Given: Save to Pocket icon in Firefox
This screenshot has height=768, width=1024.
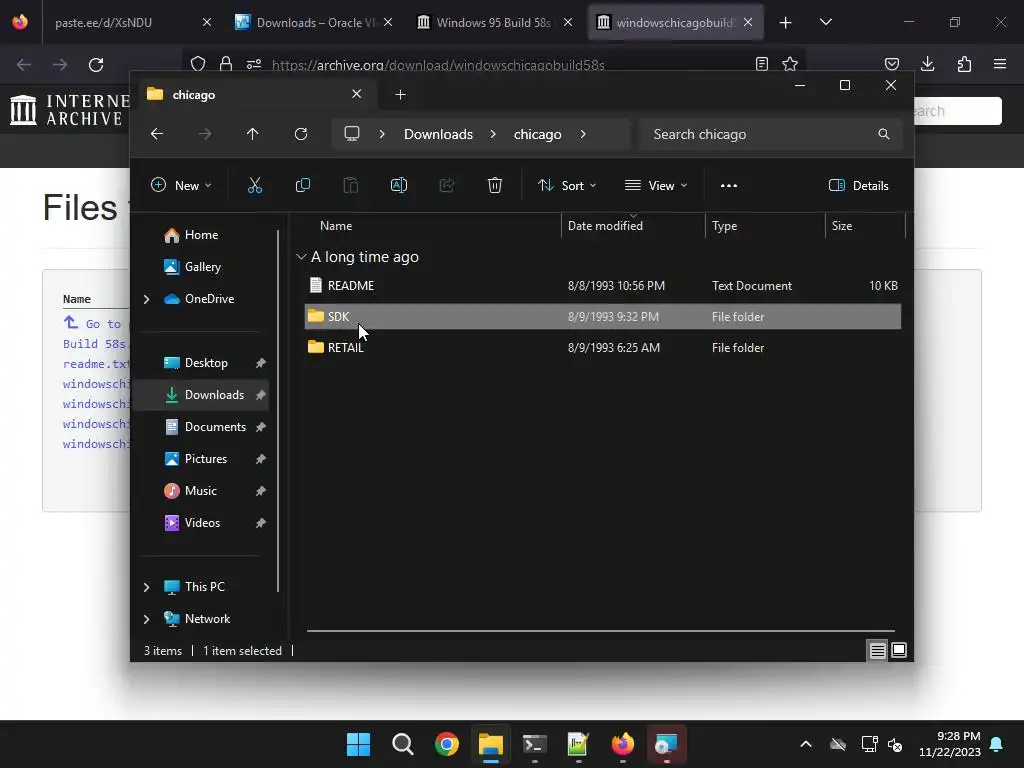Looking at the screenshot, I should pos(891,64).
